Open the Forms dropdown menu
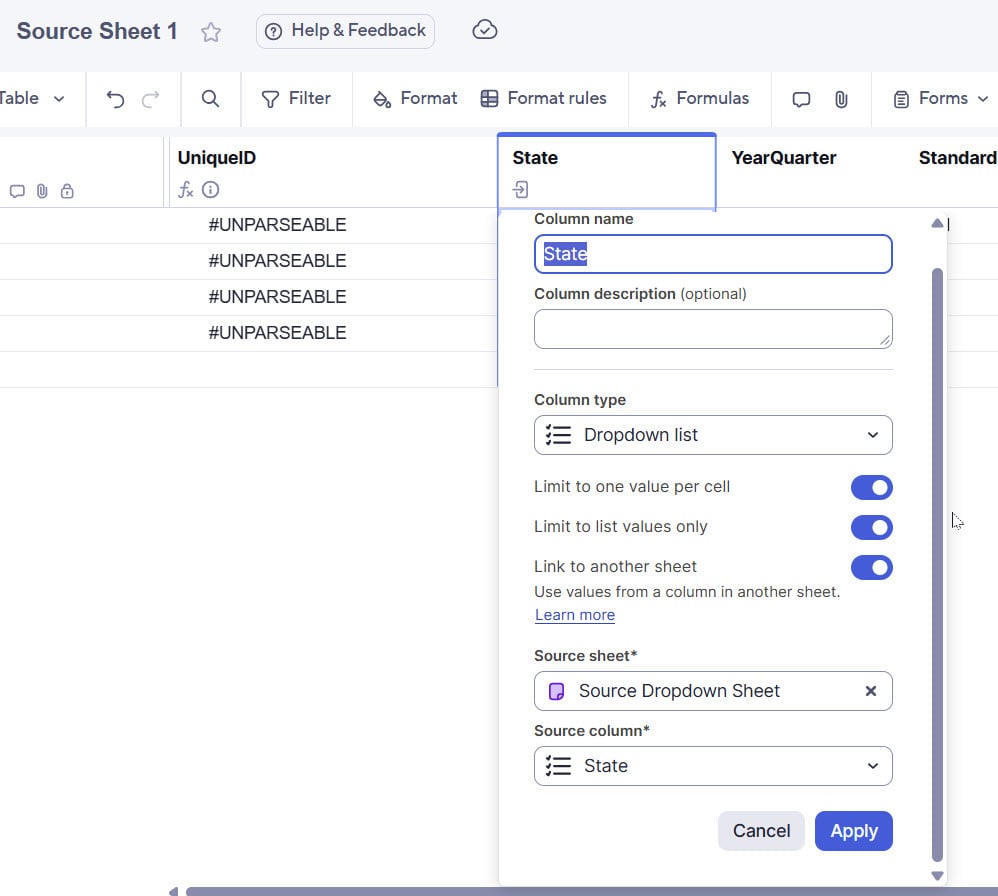Image resolution: width=998 pixels, height=896 pixels. [x=940, y=99]
